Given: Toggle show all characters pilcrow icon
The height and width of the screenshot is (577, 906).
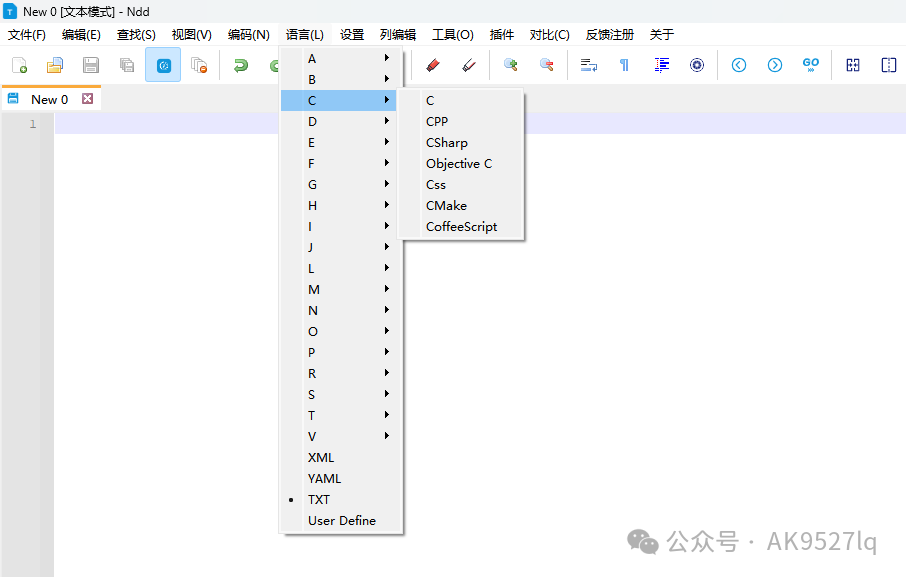Looking at the screenshot, I should click(x=624, y=65).
